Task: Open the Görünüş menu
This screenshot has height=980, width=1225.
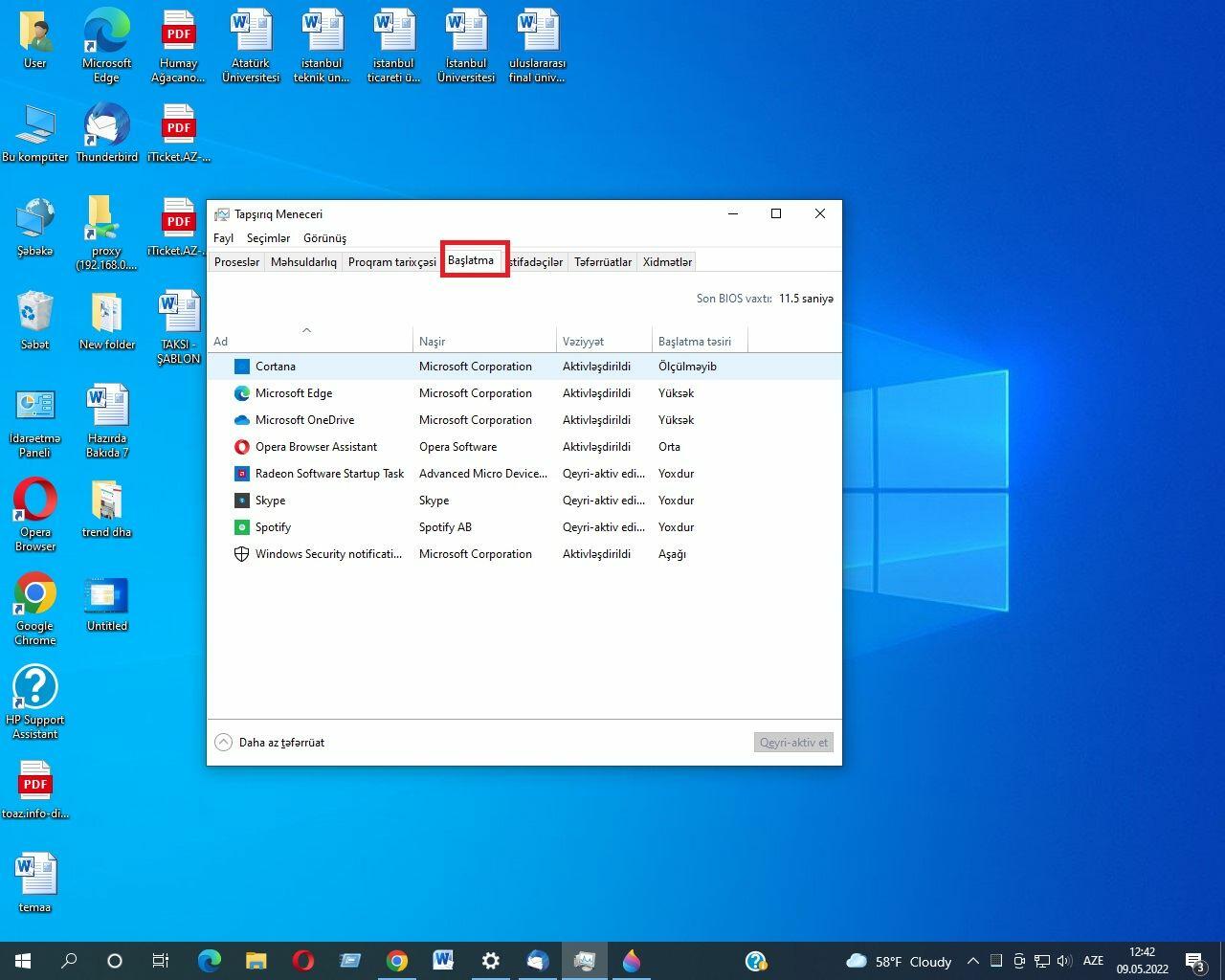Action: (x=324, y=238)
